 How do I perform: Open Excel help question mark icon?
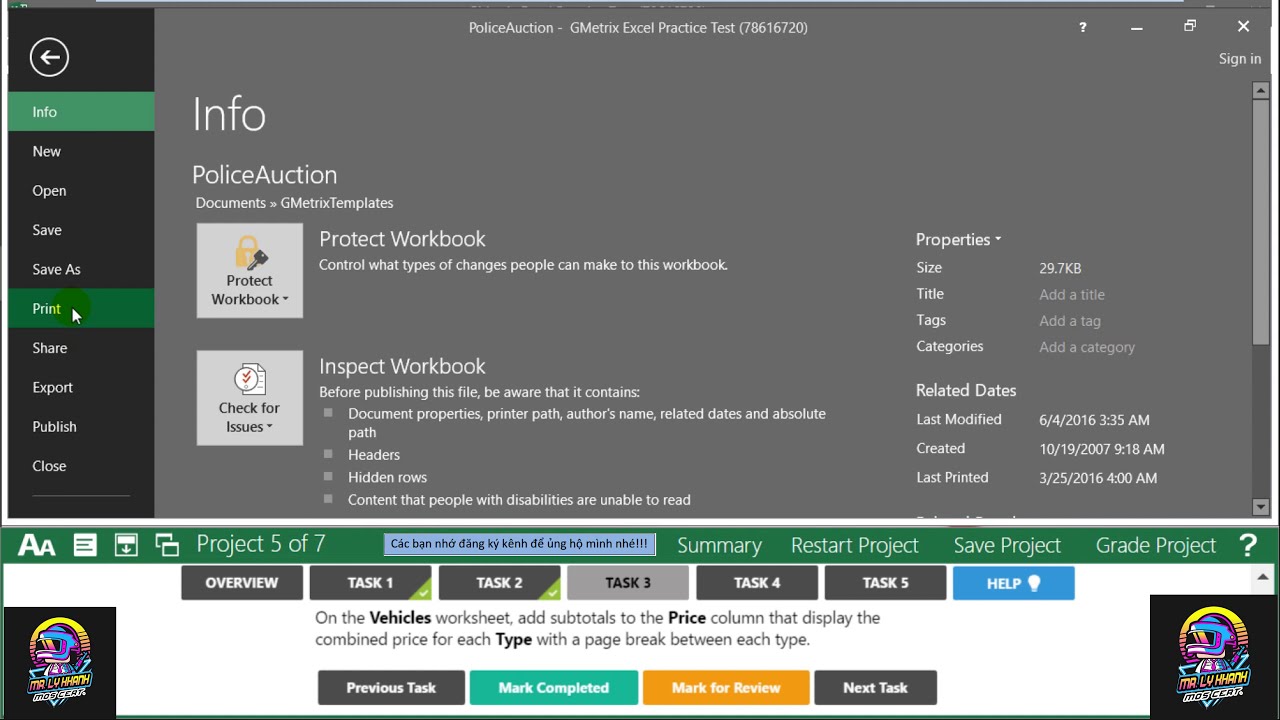pos(1082,28)
